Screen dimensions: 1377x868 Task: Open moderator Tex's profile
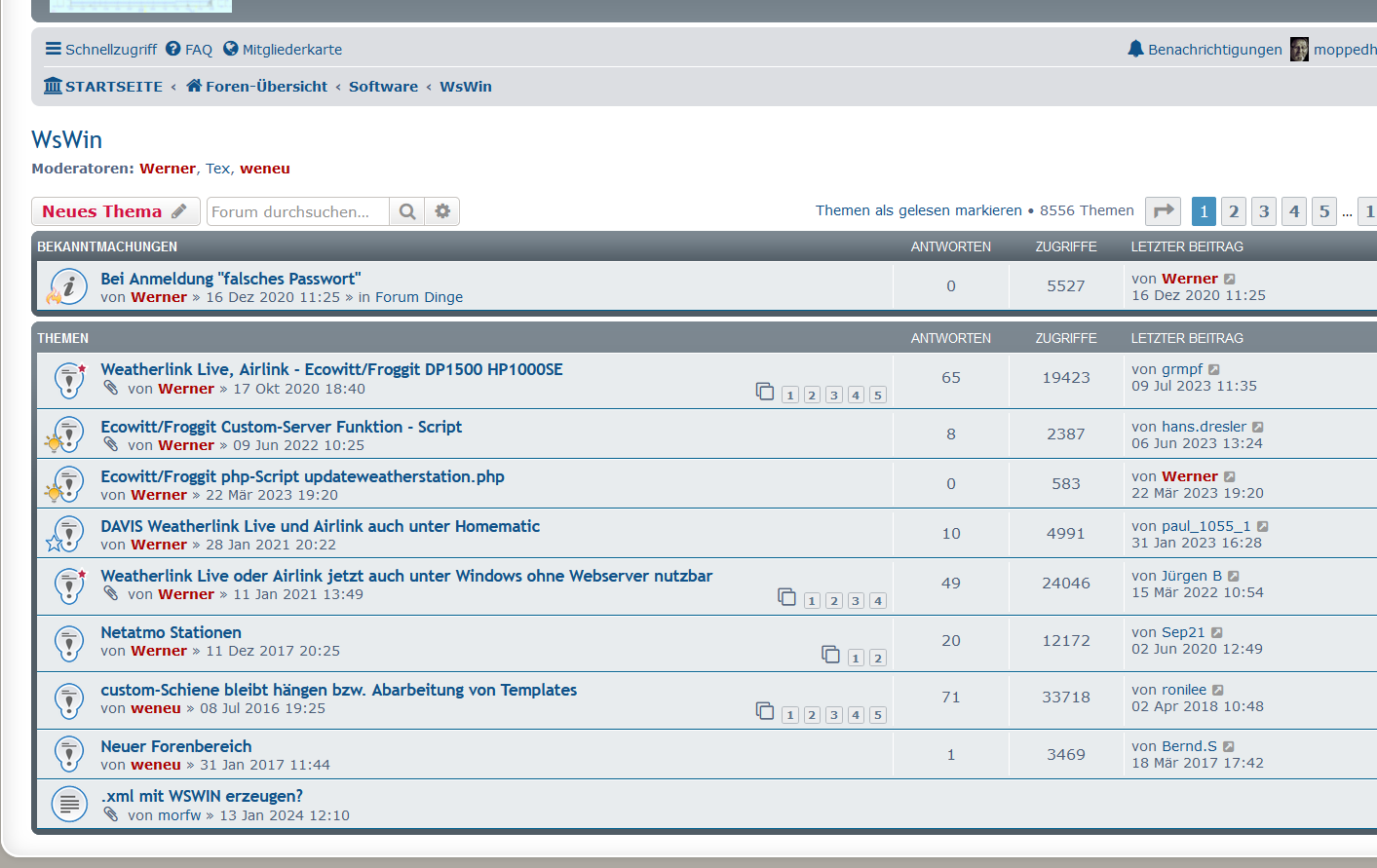click(217, 169)
